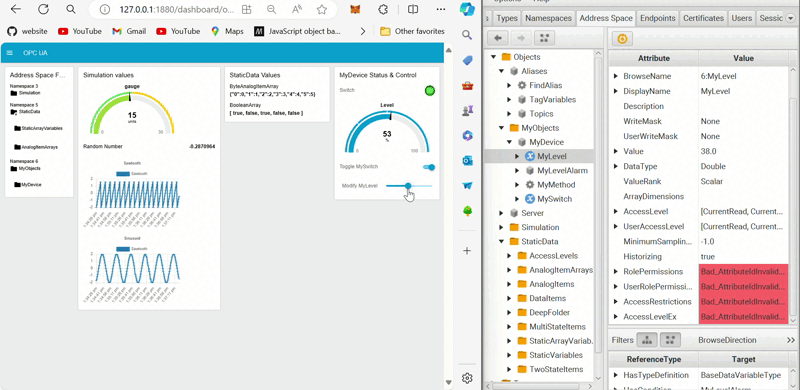The image size is (800, 390).
Task: Open the read aloud icon in address bar
Action: [x=296, y=9]
